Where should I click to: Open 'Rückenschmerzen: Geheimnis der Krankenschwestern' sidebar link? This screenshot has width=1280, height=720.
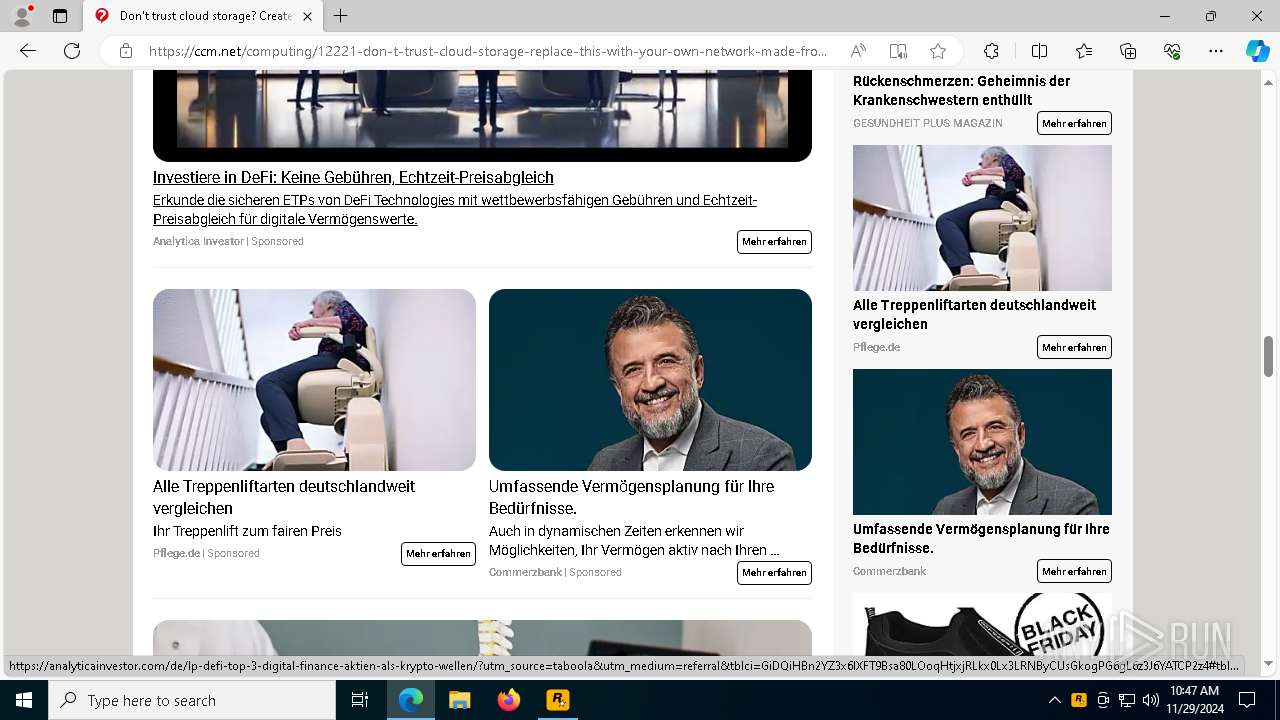[961, 90]
